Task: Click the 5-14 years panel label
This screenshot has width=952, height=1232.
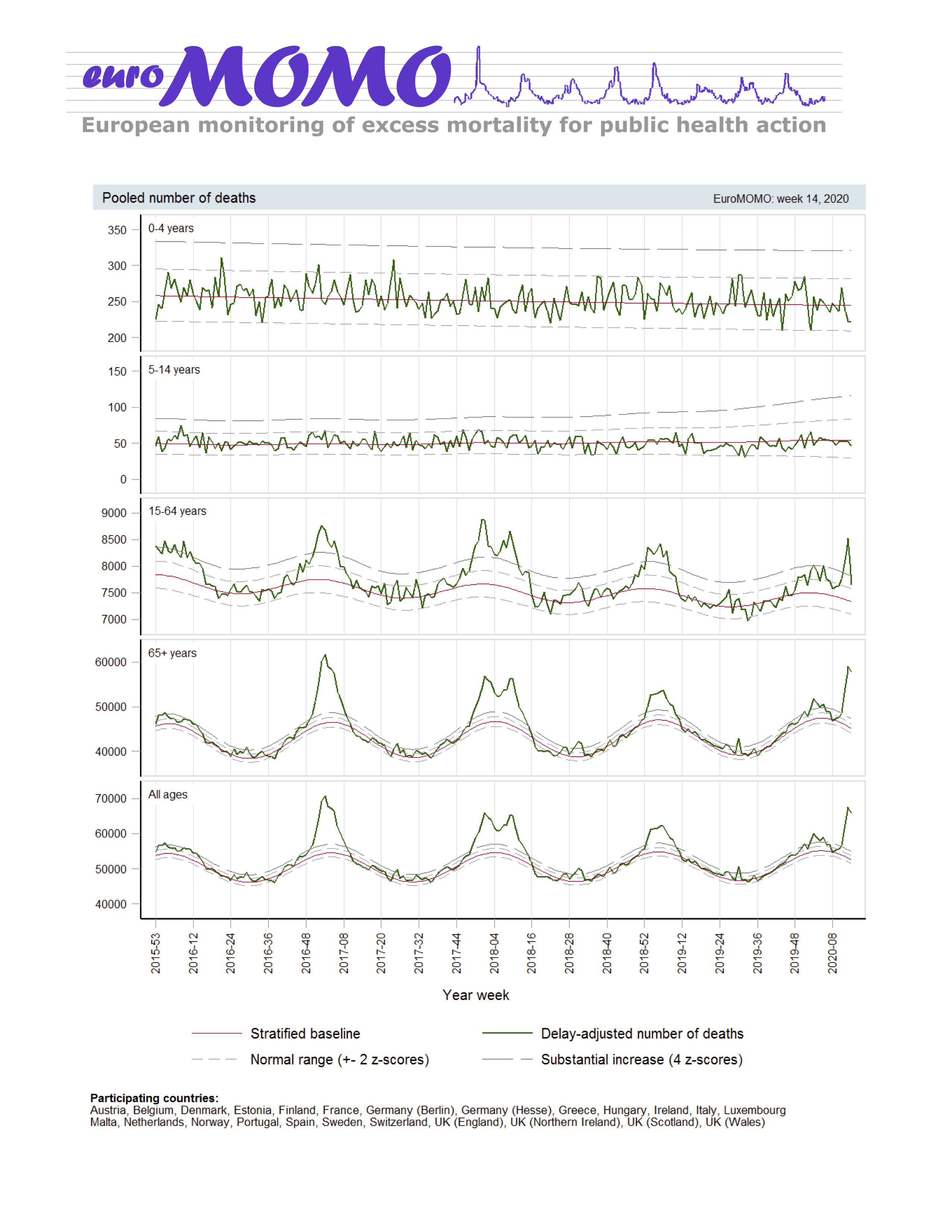Action: click(x=174, y=370)
